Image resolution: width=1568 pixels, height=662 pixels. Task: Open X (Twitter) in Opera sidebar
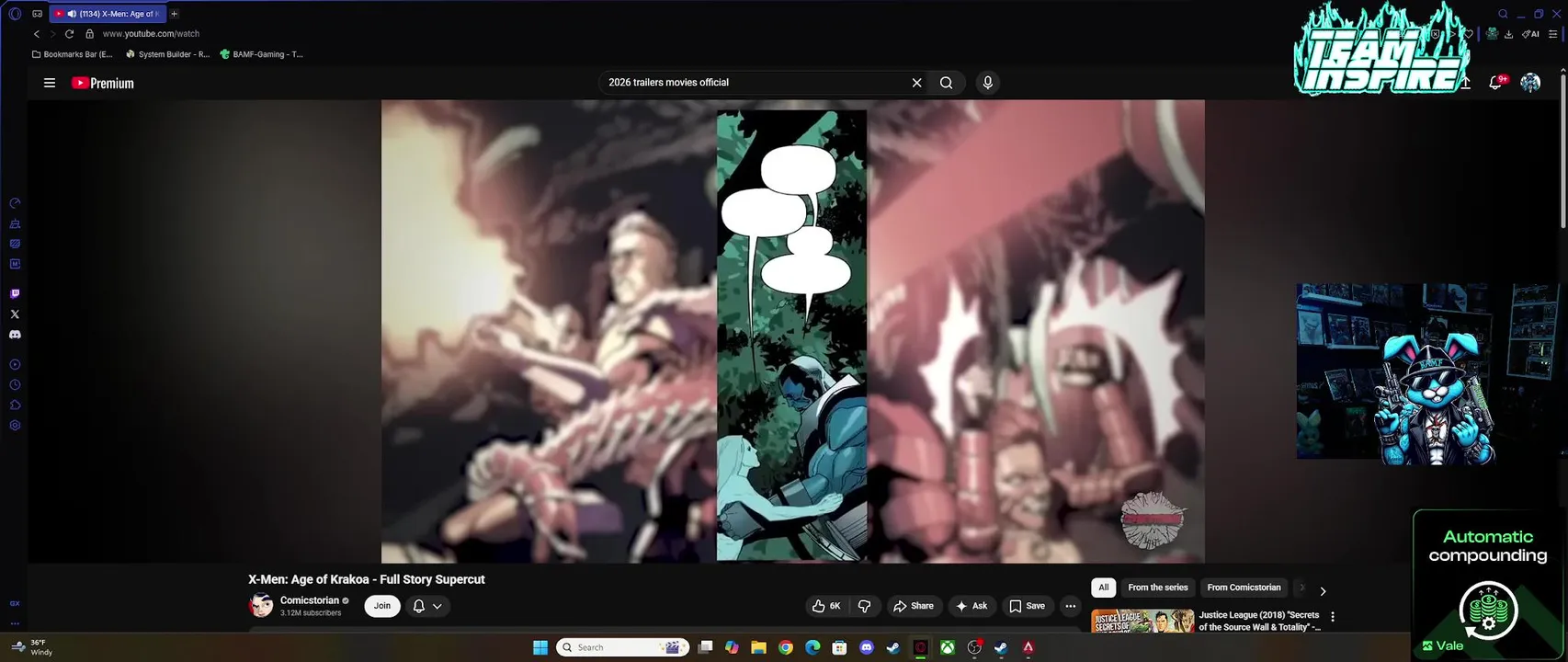point(15,314)
